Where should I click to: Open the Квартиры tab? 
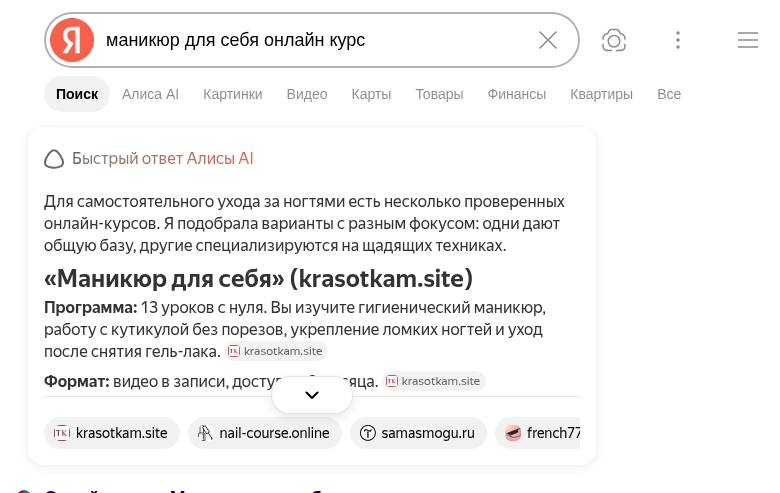[x=601, y=94]
